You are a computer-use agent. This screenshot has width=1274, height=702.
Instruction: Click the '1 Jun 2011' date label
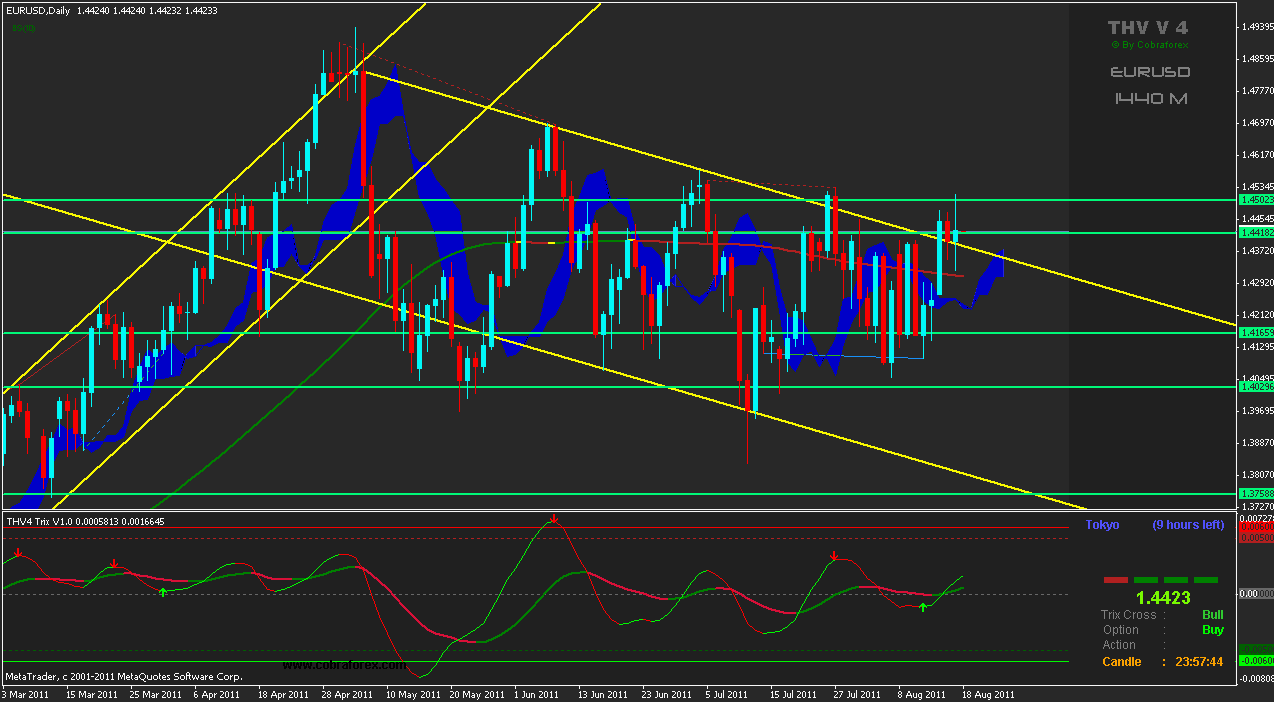538,694
